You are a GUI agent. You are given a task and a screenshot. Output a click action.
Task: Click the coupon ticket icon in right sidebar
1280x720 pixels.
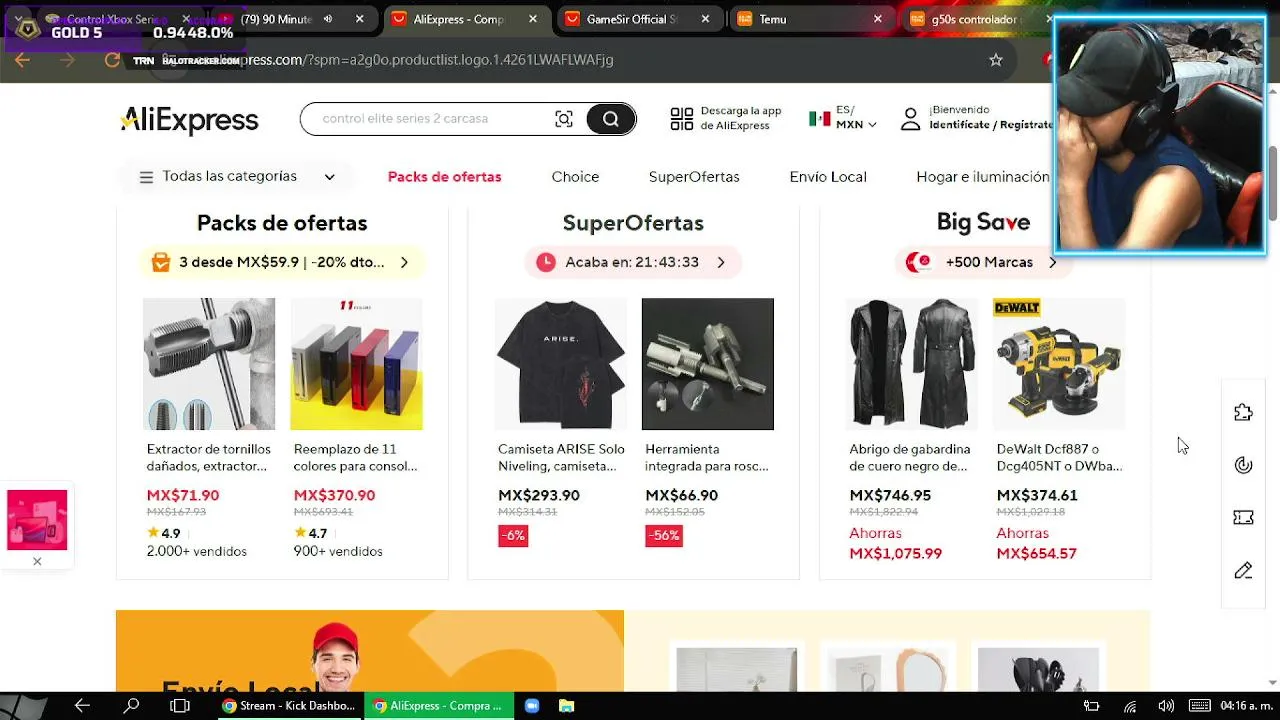pos(1243,518)
